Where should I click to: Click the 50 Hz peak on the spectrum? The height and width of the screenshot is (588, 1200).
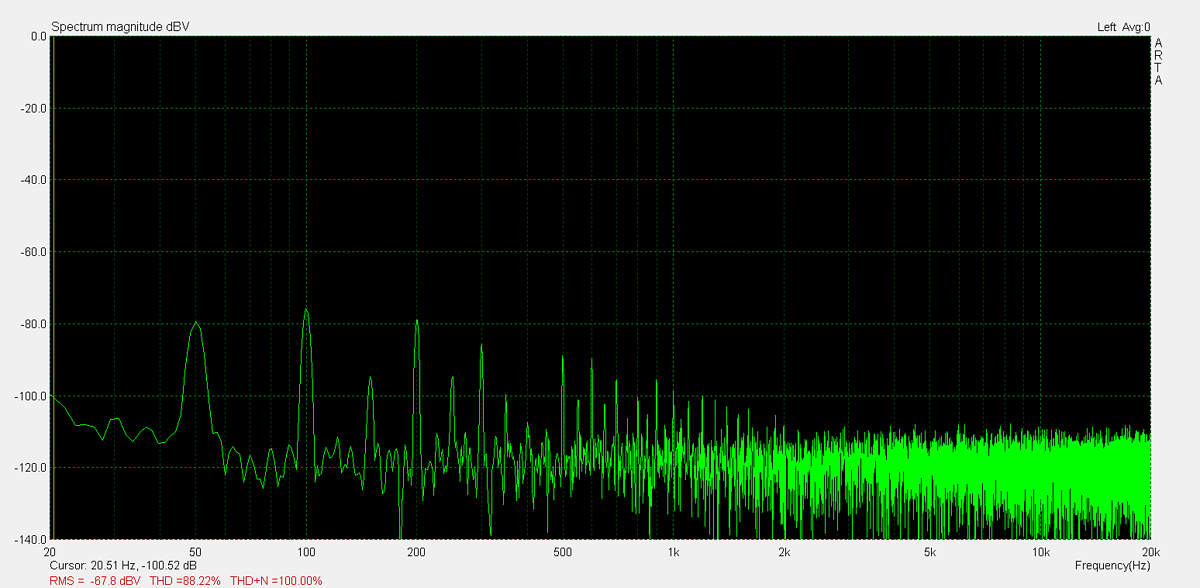pyautogui.click(x=196, y=323)
